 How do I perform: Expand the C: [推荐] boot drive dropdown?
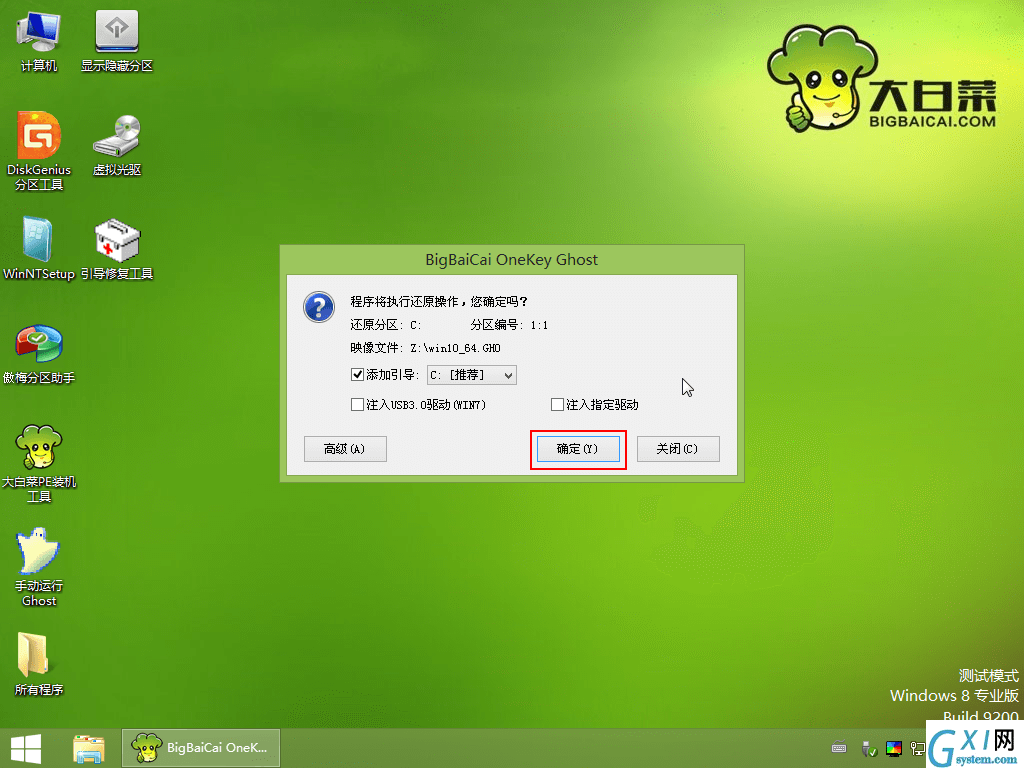pyautogui.click(x=472, y=375)
